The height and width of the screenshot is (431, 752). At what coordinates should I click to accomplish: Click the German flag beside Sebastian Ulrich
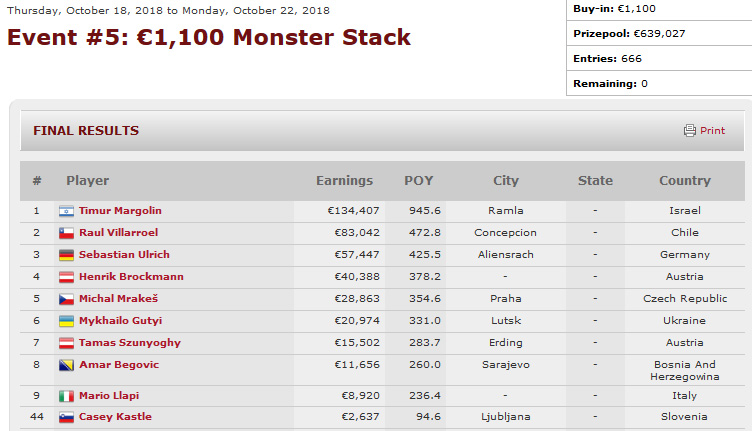[67, 255]
